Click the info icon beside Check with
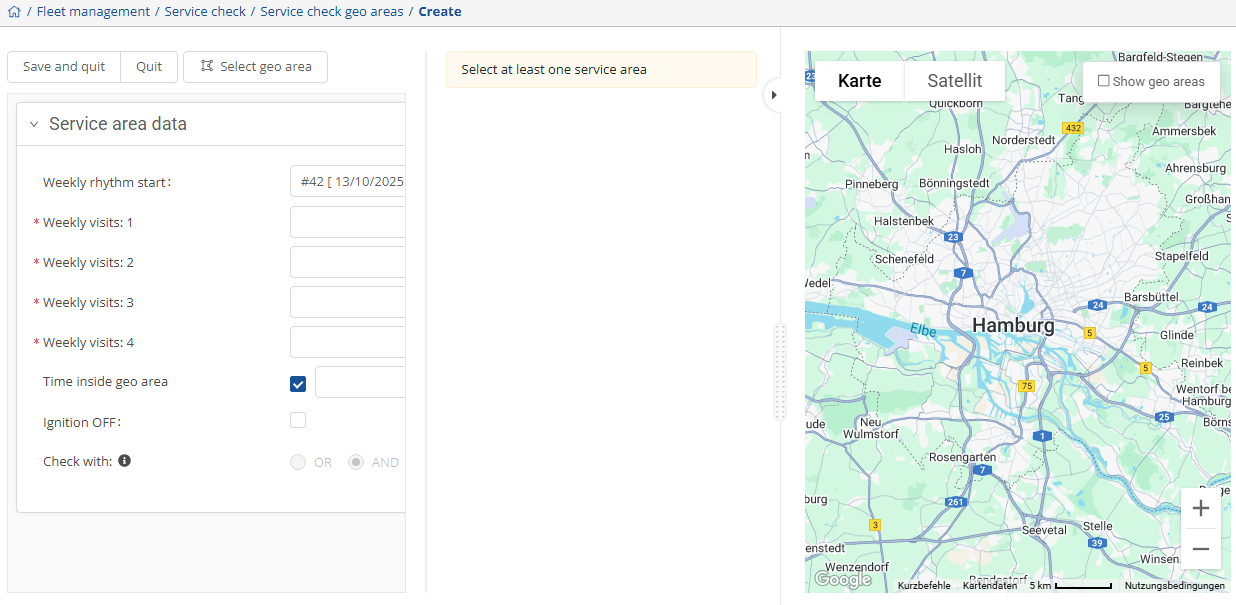This screenshot has width=1236, height=605. click(x=124, y=461)
